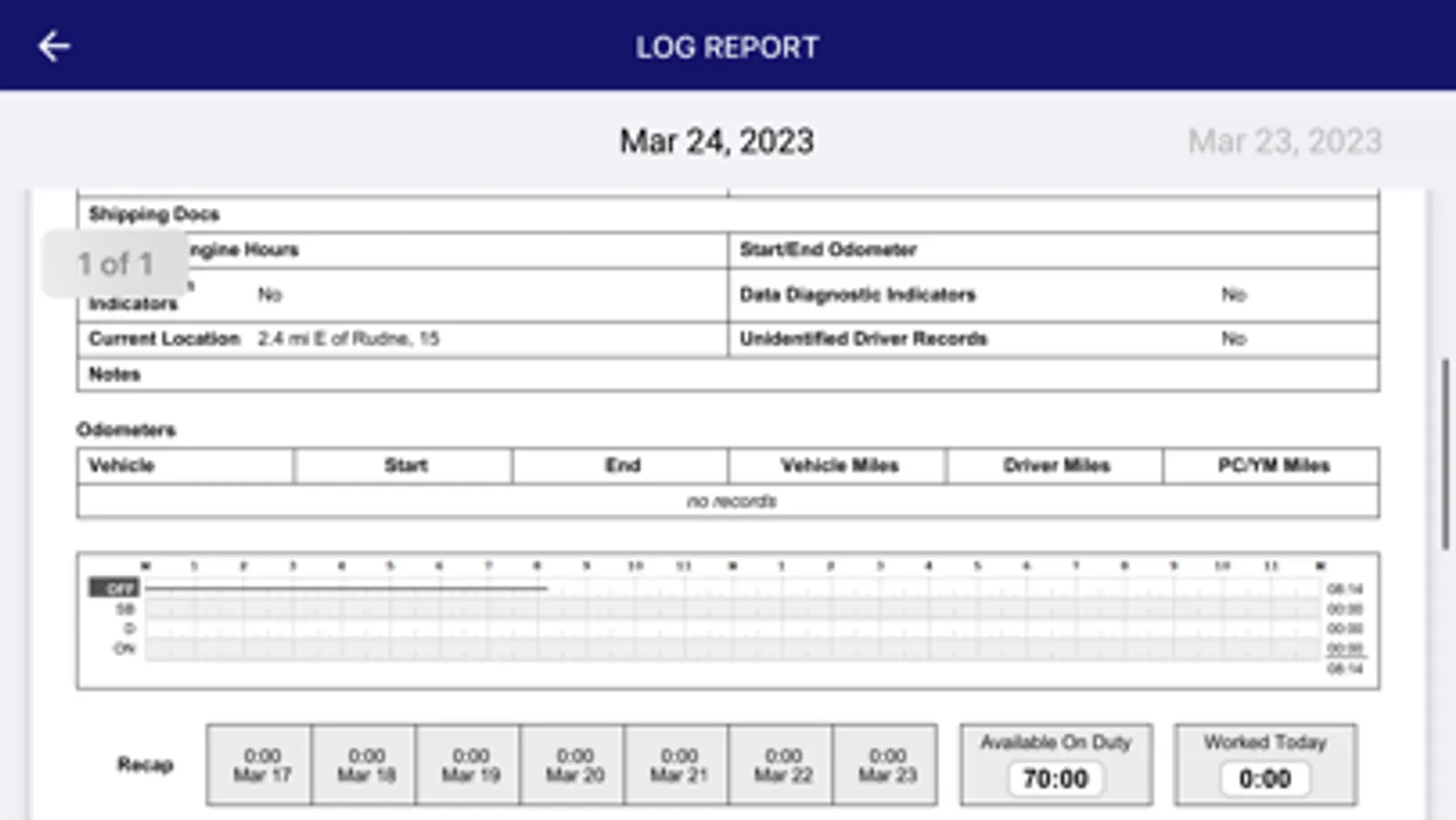Click the Vehicle Miles column header

(838, 466)
